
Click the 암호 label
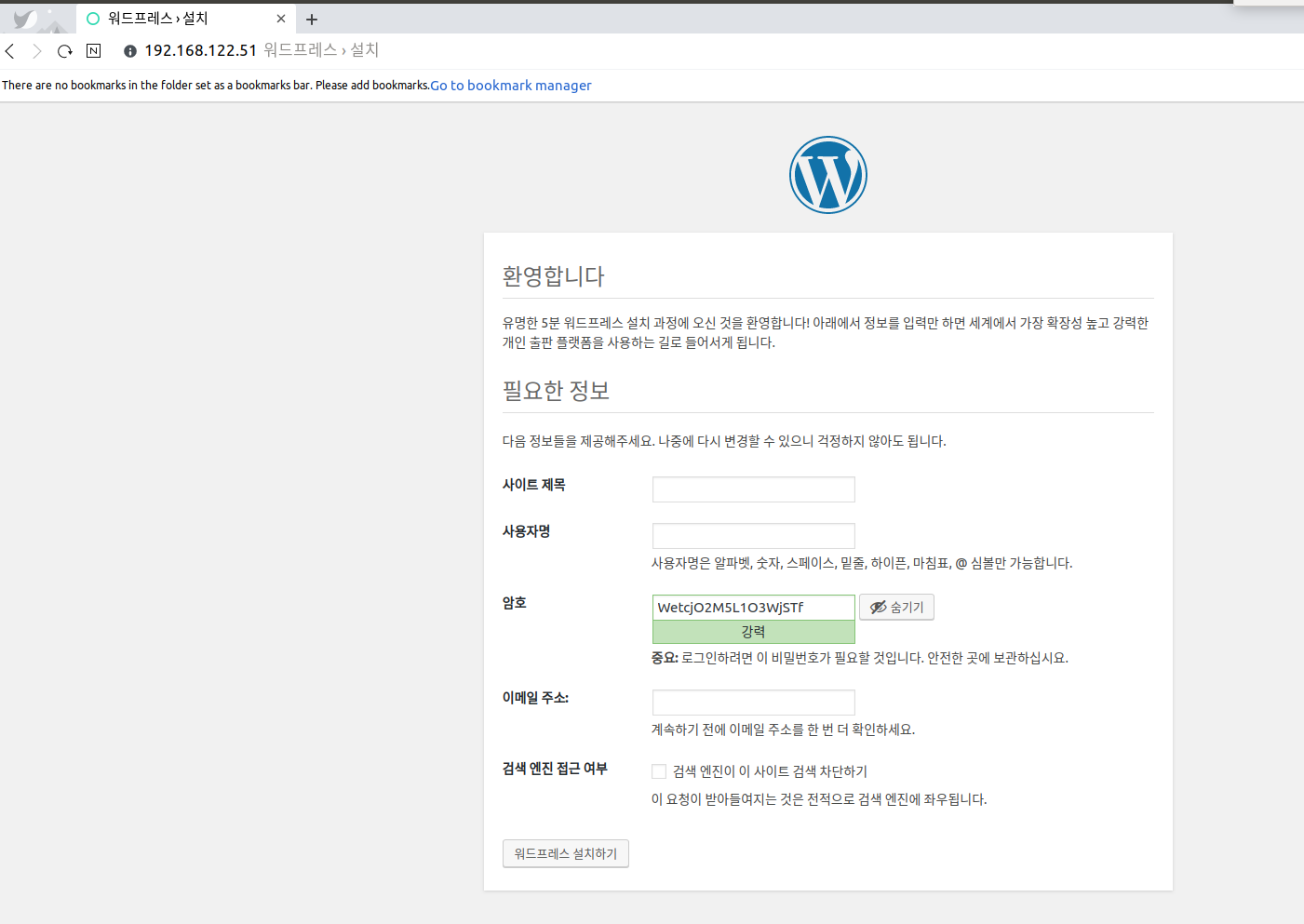[515, 603]
